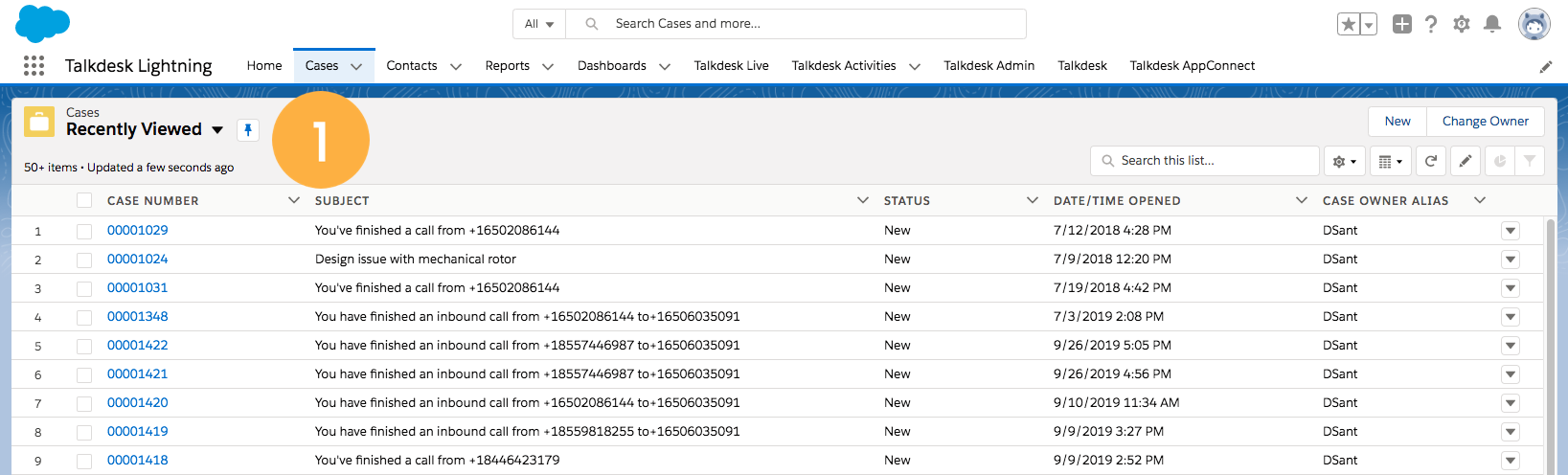The width and height of the screenshot is (1568, 475).
Task: Open the favorites list dropdown arrow
Action: tap(1369, 24)
